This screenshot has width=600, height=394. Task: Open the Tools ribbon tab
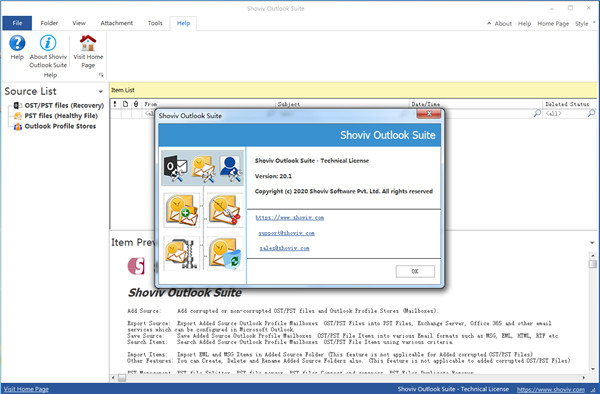(x=155, y=23)
